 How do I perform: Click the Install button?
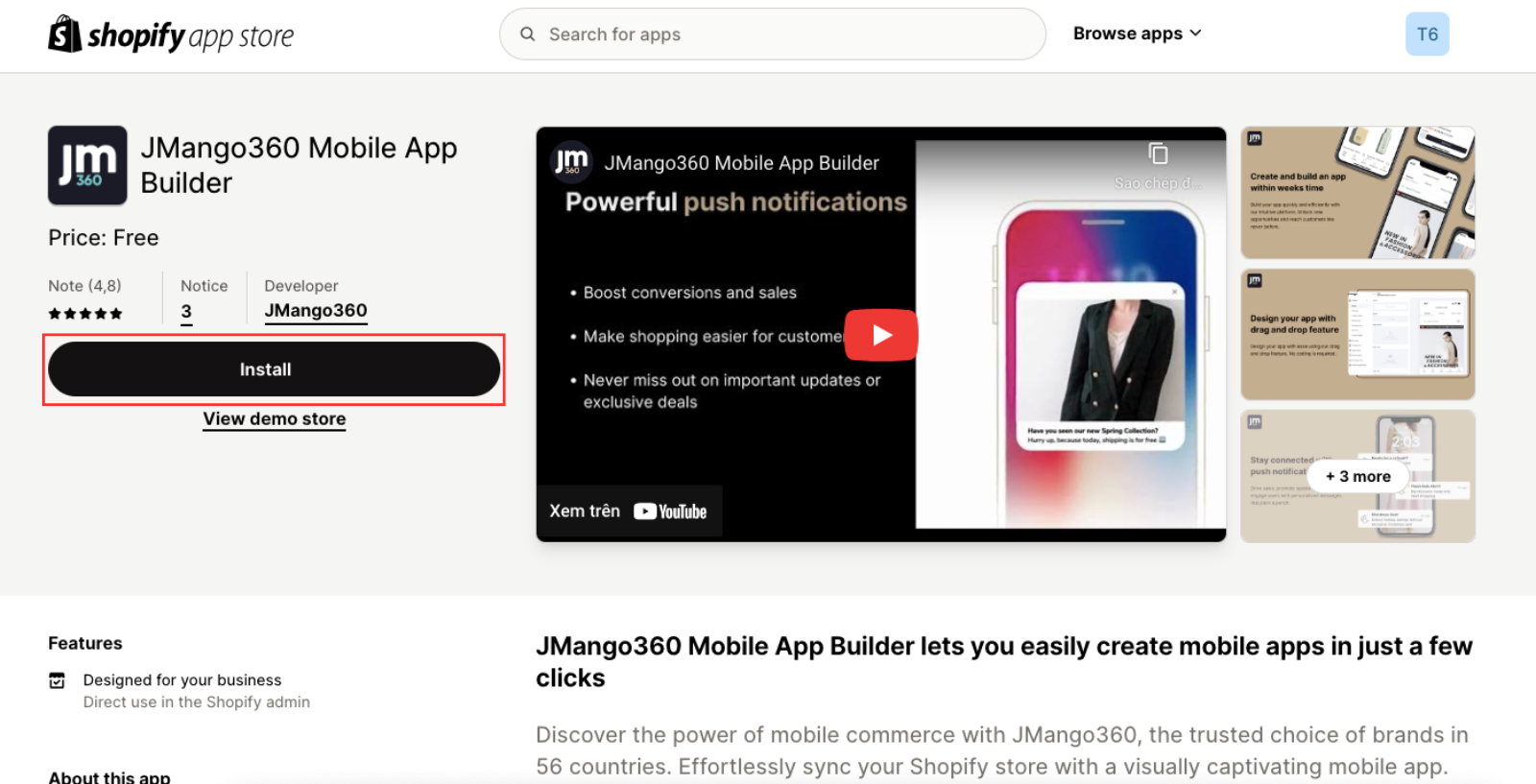pyautogui.click(x=274, y=369)
